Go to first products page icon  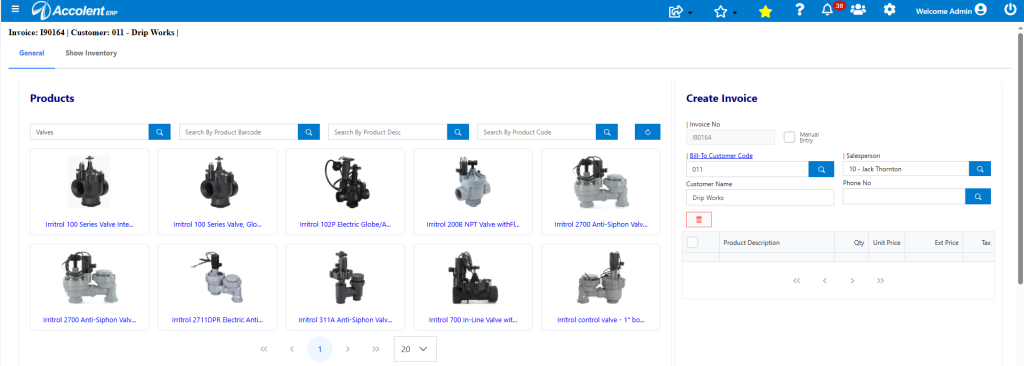pyautogui.click(x=264, y=349)
